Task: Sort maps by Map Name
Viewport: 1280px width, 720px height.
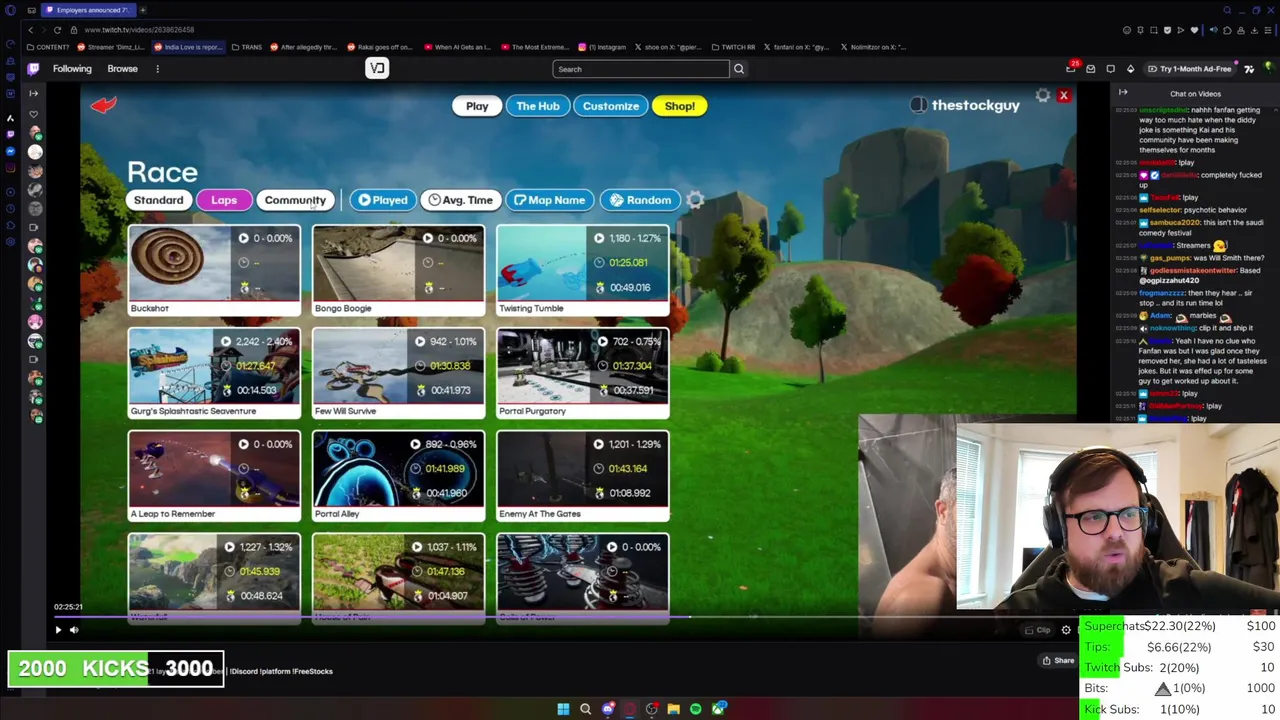Action: [x=549, y=200]
